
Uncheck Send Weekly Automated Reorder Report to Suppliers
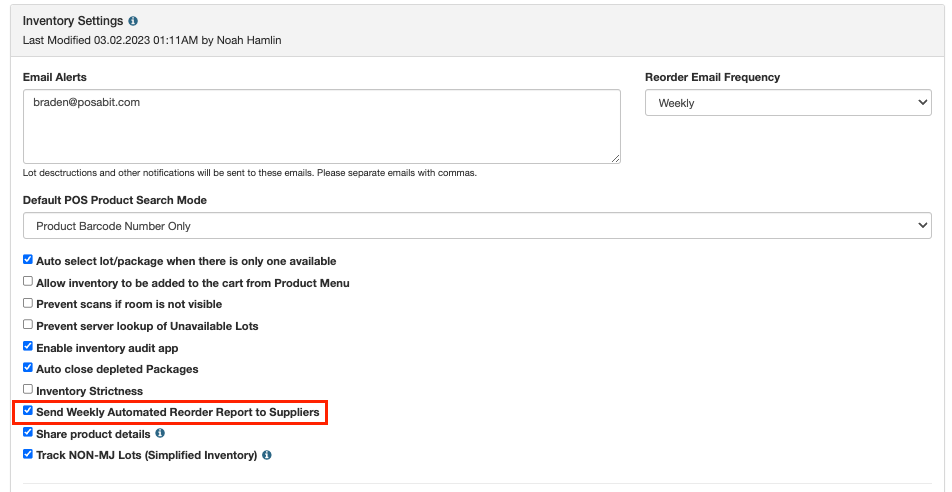(x=28, y=411)
